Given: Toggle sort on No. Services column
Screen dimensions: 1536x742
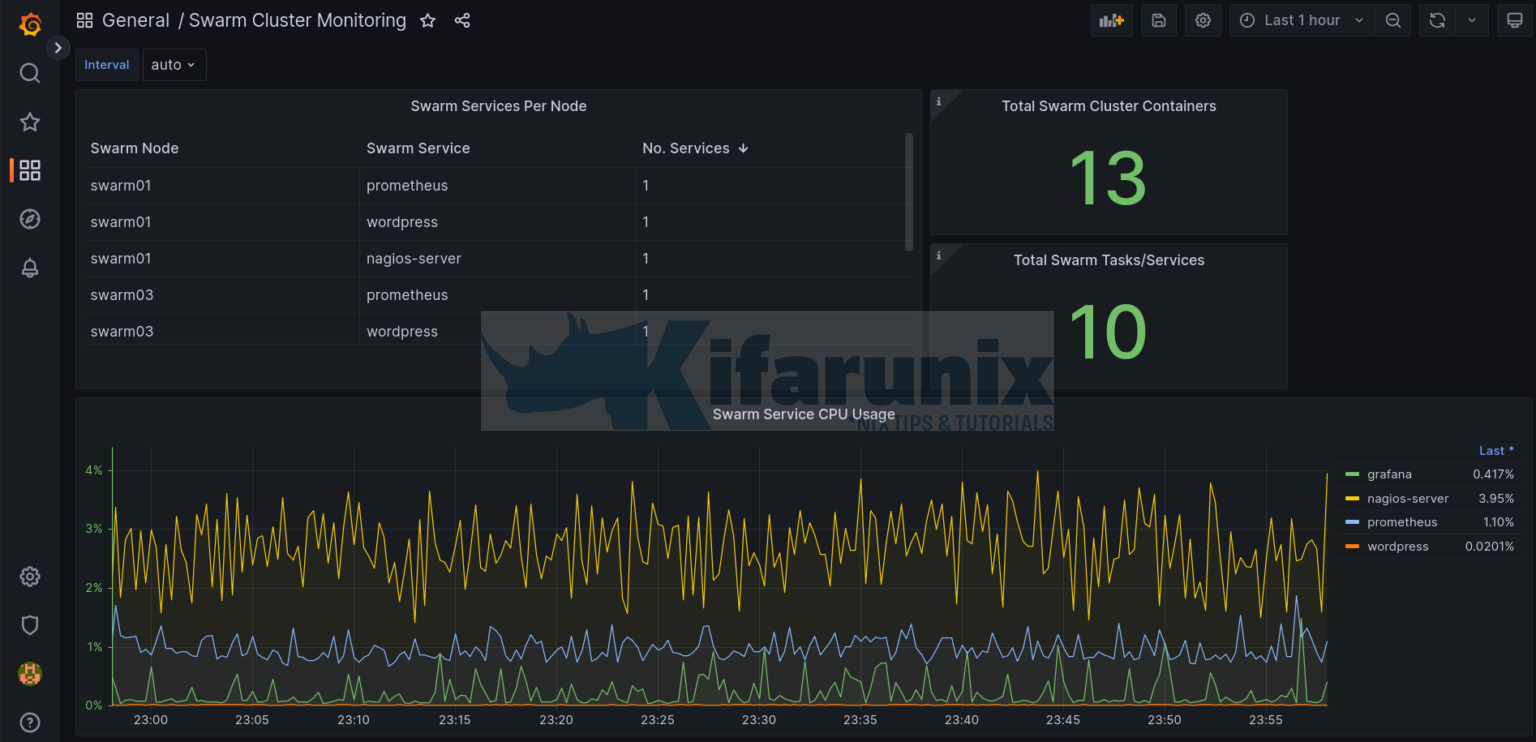Looking at the screenshot, I should tap(695, 148).
